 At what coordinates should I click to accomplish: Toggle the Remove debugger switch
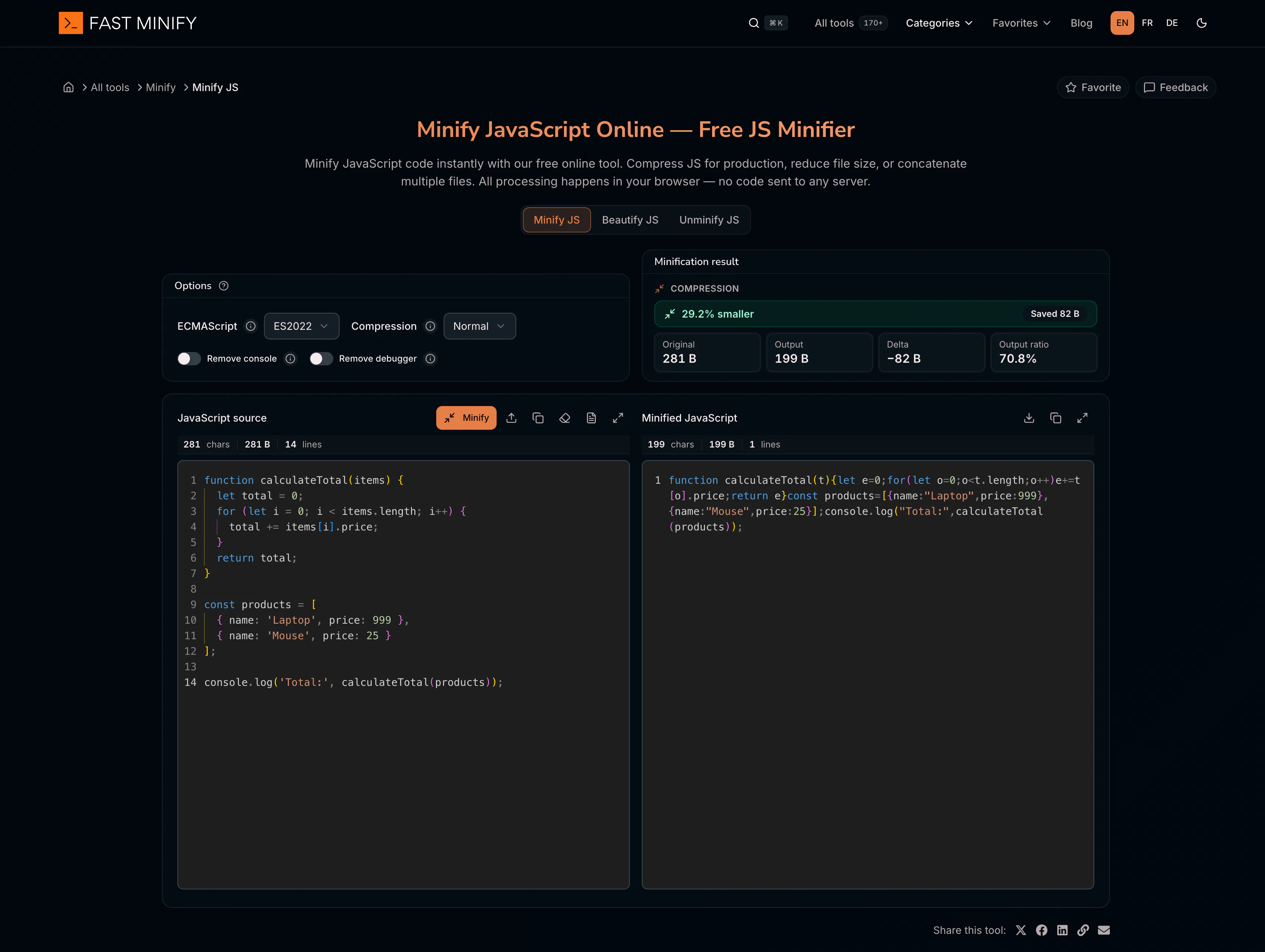click(x=321, y=359)
